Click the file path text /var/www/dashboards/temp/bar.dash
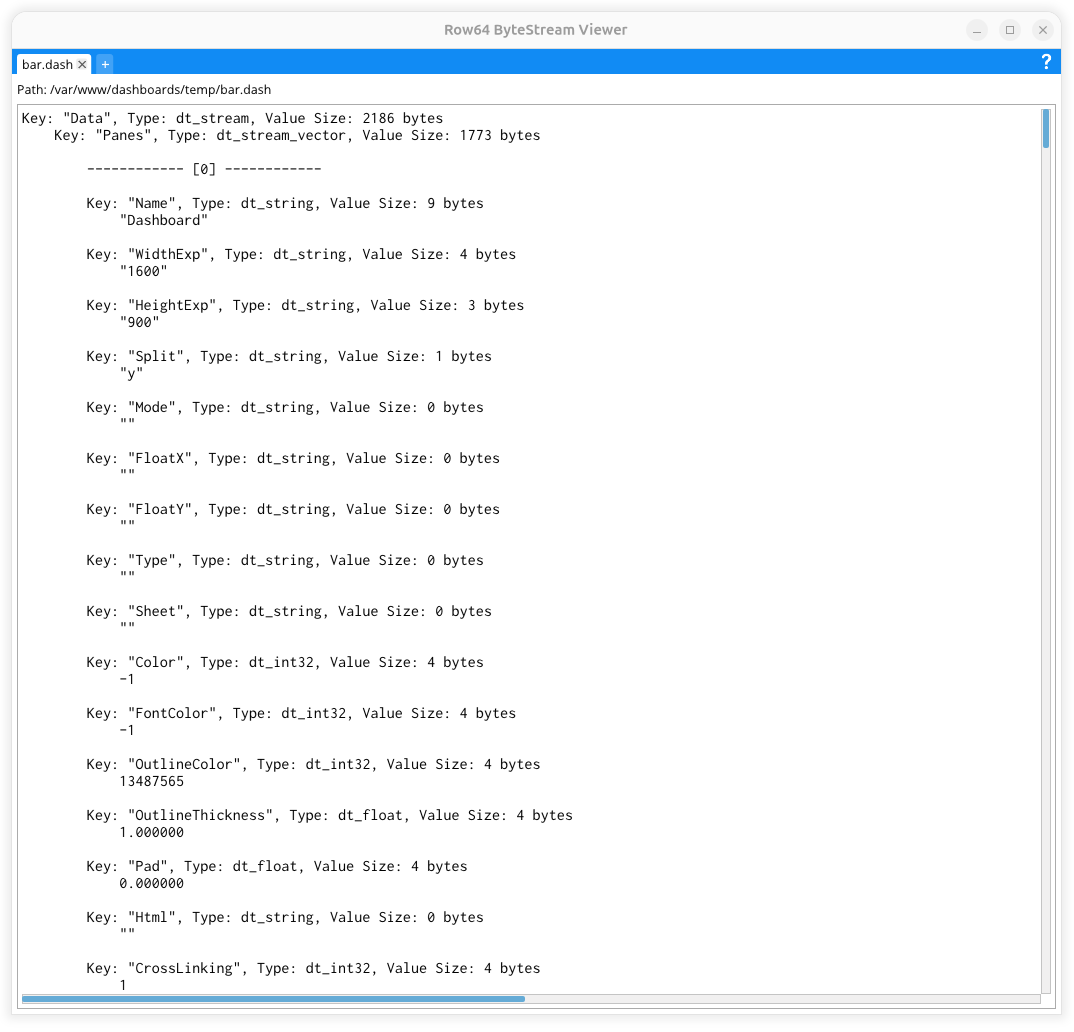This screenshot has width=1074, height=1032. [x=160, y=90]
